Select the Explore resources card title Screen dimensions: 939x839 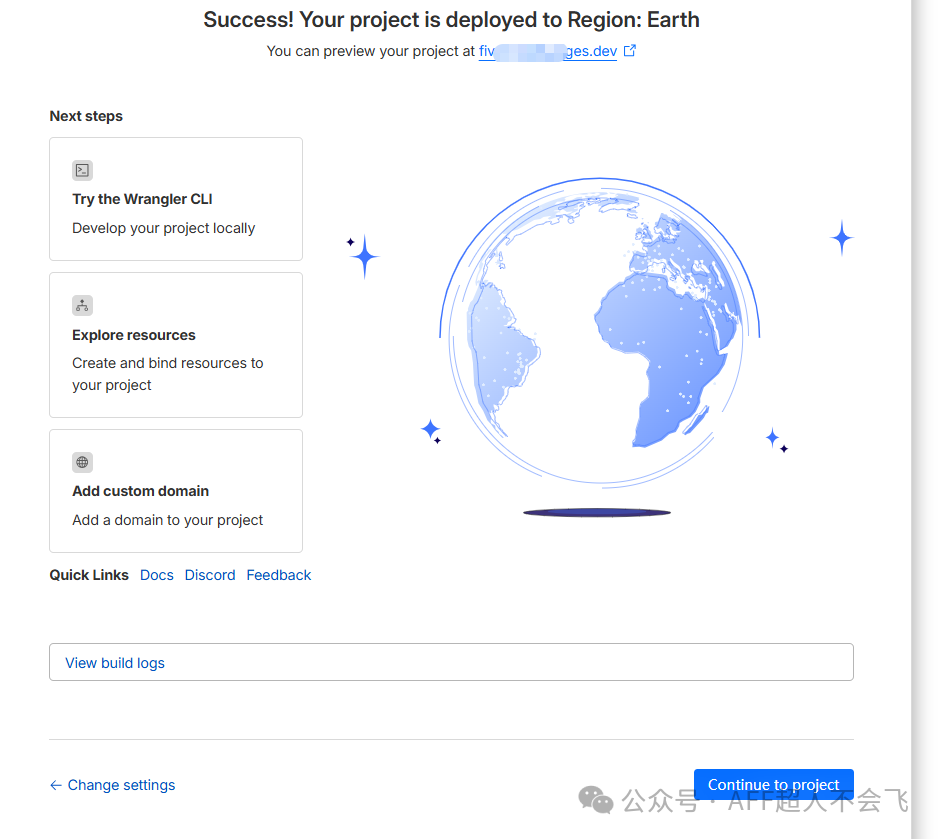(134, 335)
